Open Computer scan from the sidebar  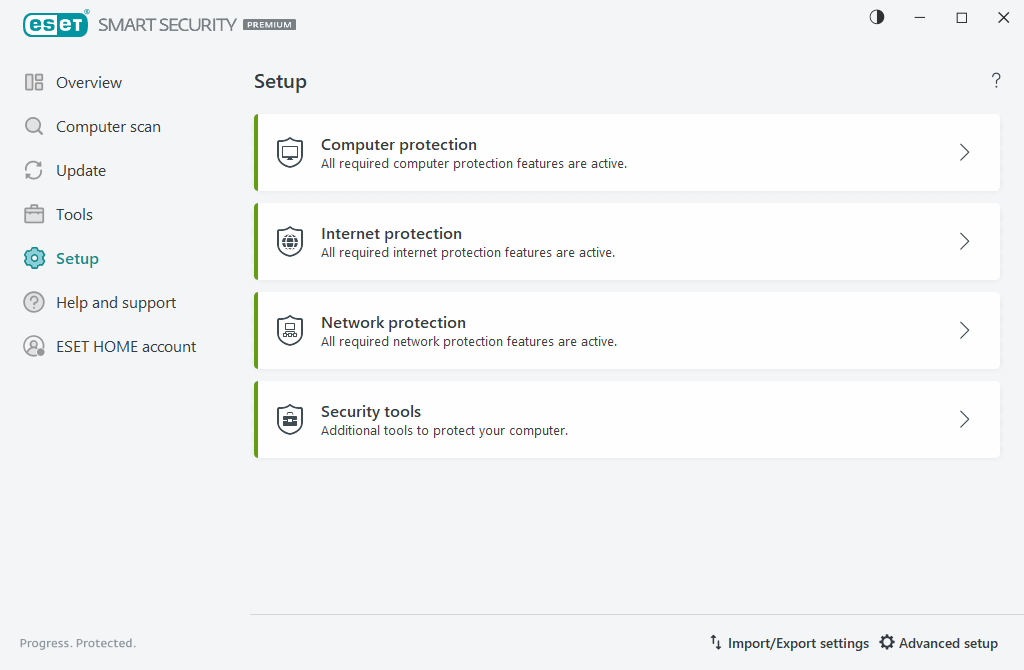pos(108,127)
